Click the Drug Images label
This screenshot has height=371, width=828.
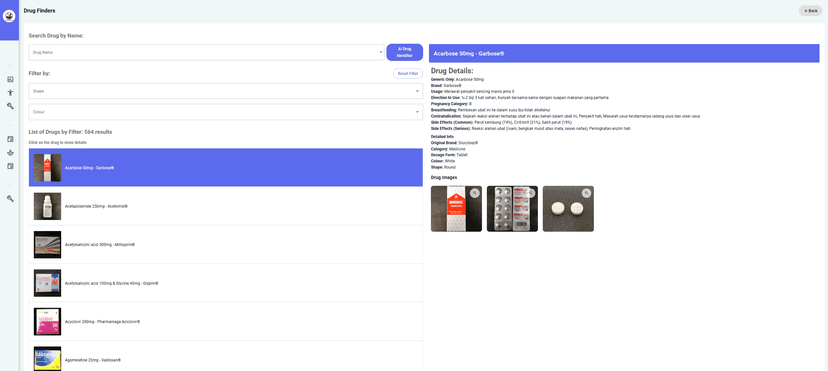tap(444, 177)
